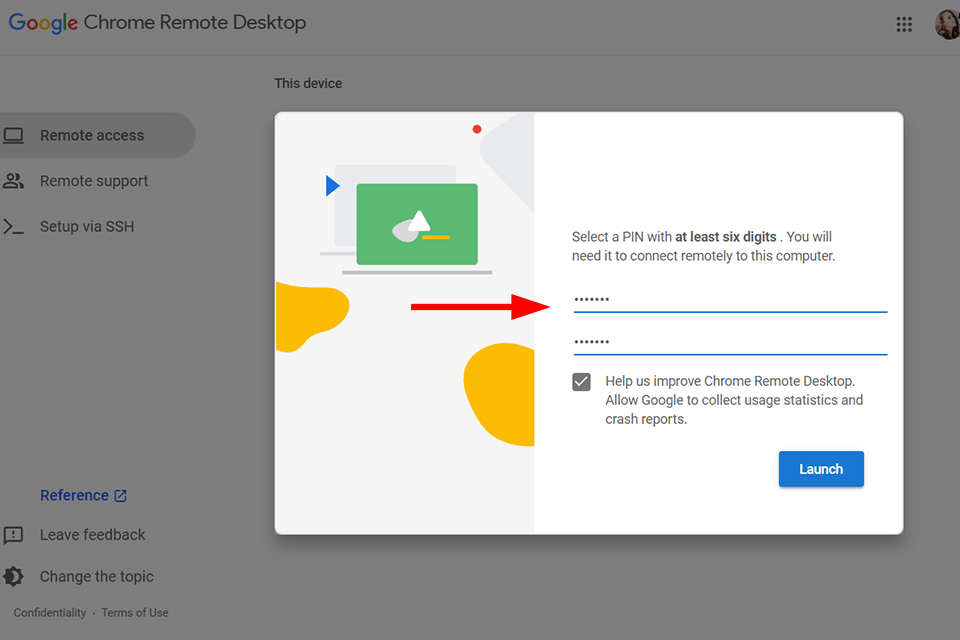Focus the first PIN entry field

[730, 300]
